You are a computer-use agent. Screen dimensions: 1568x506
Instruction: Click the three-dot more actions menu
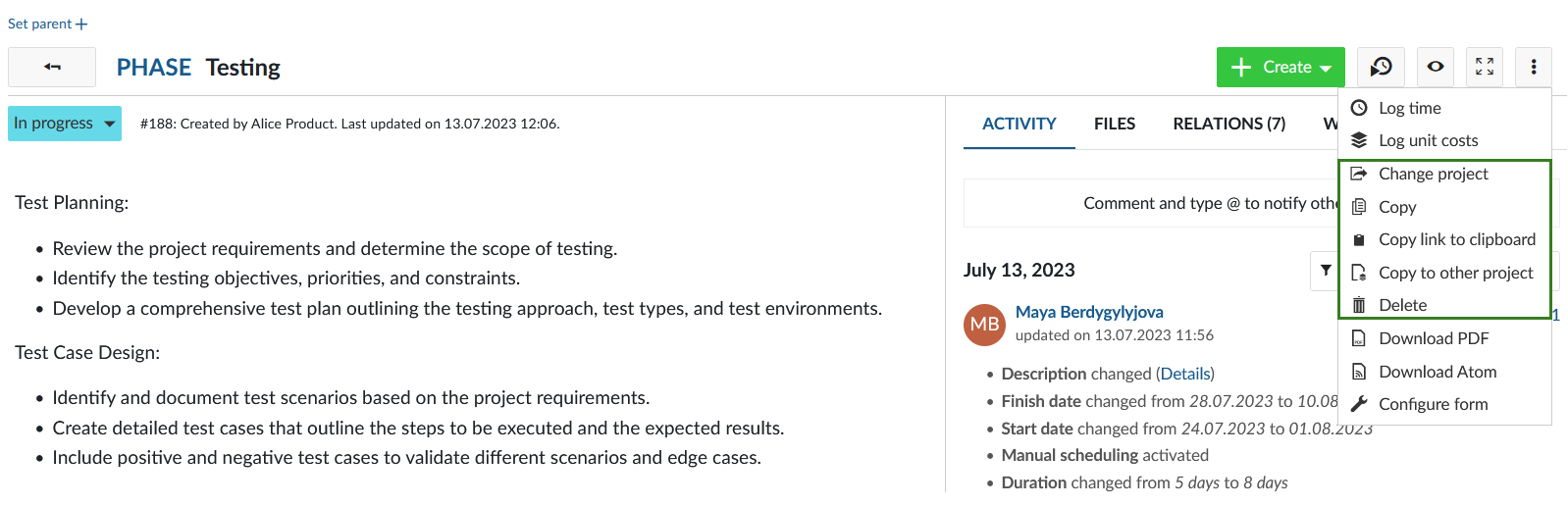[1533, 67]
